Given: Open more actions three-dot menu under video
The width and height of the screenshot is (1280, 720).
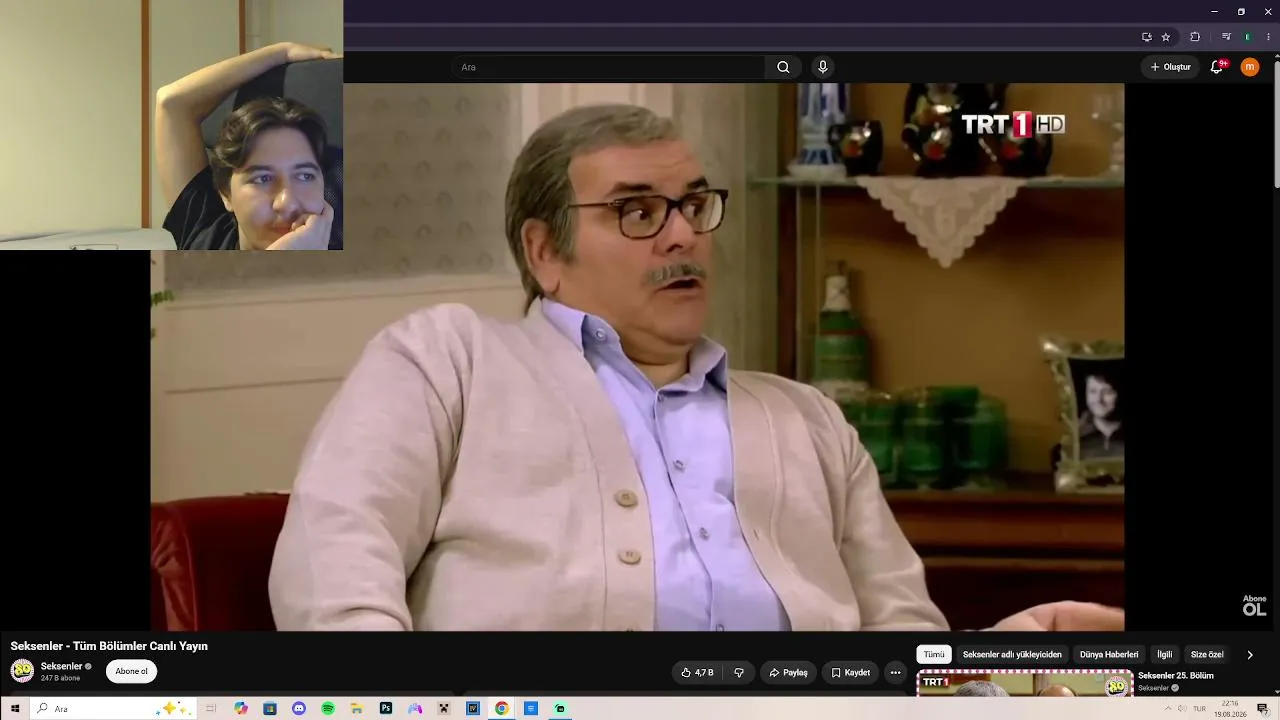Looking at the screenshot, I should pyautogui.click(x=895, y=673).
